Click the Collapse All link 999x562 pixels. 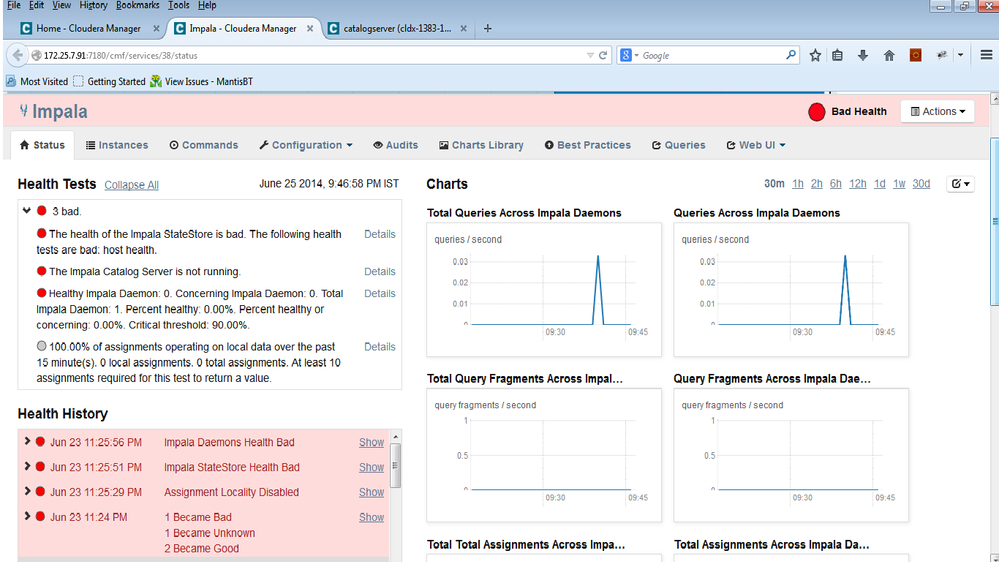click(131, 185)
